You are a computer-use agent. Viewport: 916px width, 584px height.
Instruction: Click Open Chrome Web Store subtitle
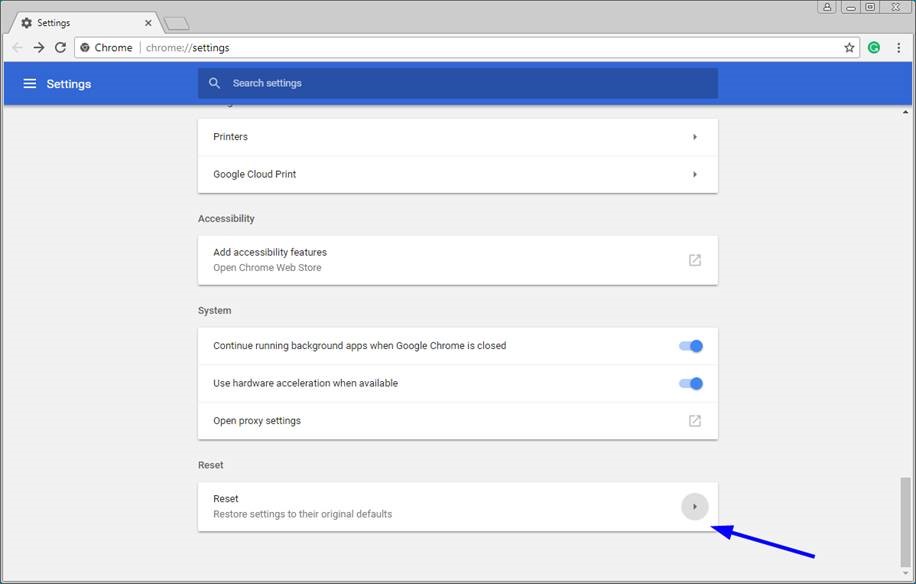267,267
